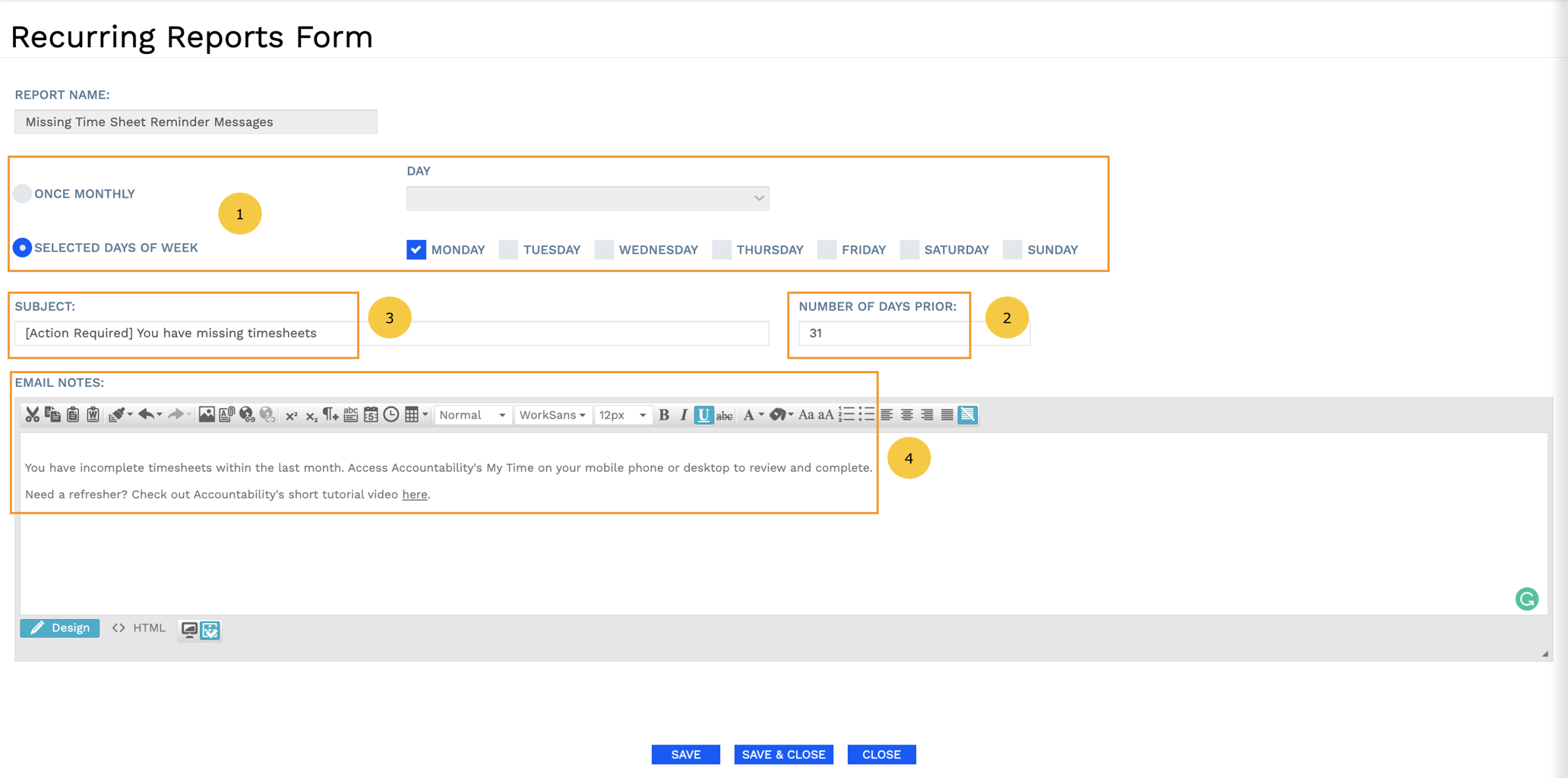Click the Undo icon in the editor
This screenshot has width=1568, height=778.
tap(147, 415)
